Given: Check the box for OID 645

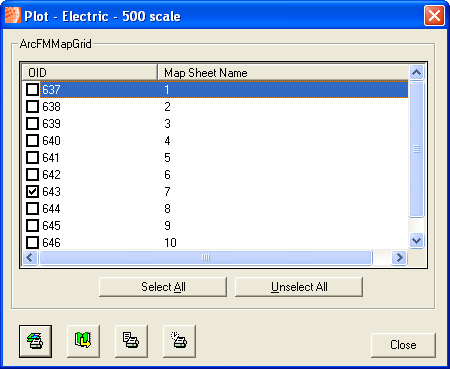Looking at the screenshot, I should tap(32, 225).
